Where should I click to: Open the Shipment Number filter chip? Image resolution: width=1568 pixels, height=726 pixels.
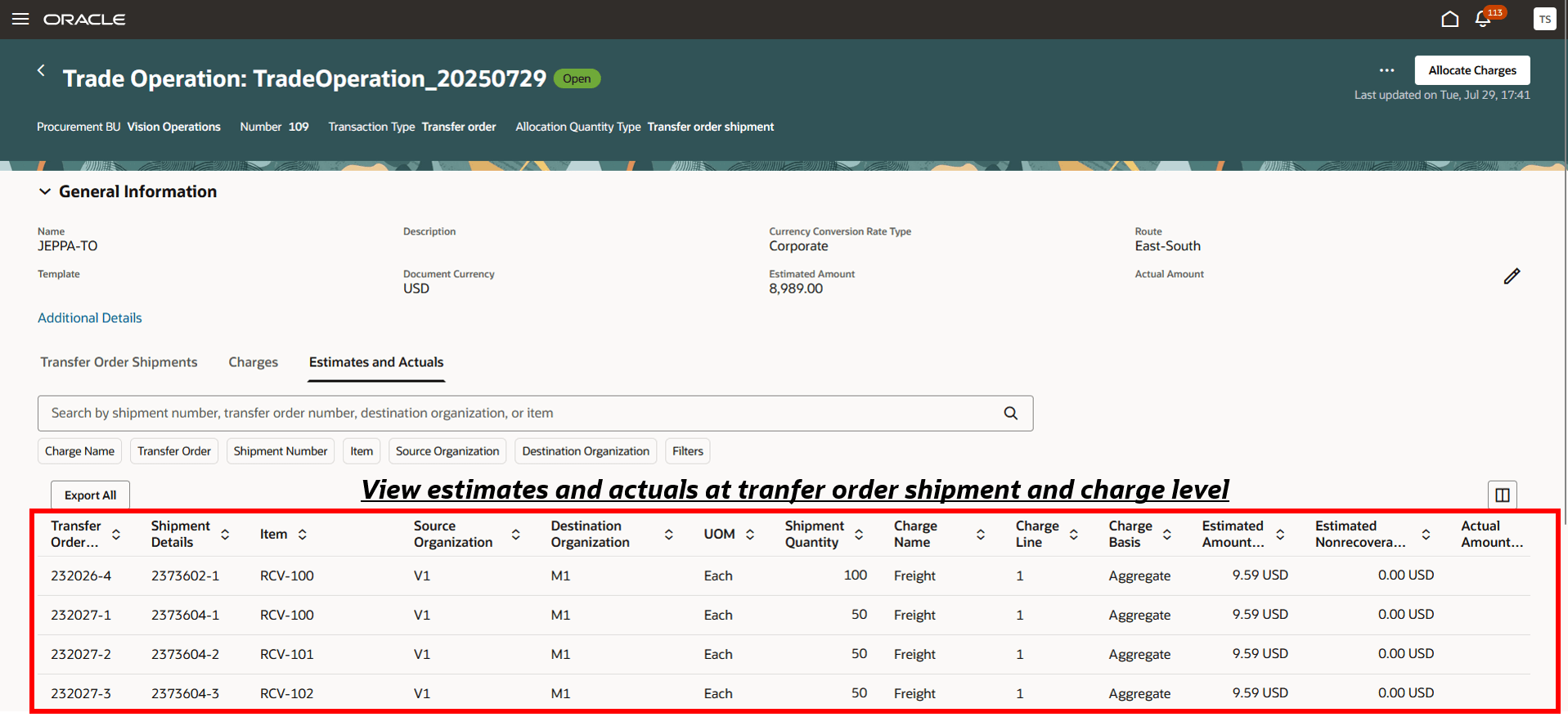coord(281,451)
